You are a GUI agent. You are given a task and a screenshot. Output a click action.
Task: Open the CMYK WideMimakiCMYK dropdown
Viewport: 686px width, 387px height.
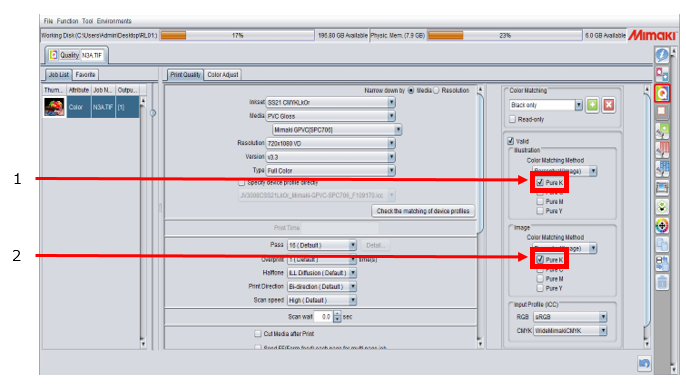[570, 331]
